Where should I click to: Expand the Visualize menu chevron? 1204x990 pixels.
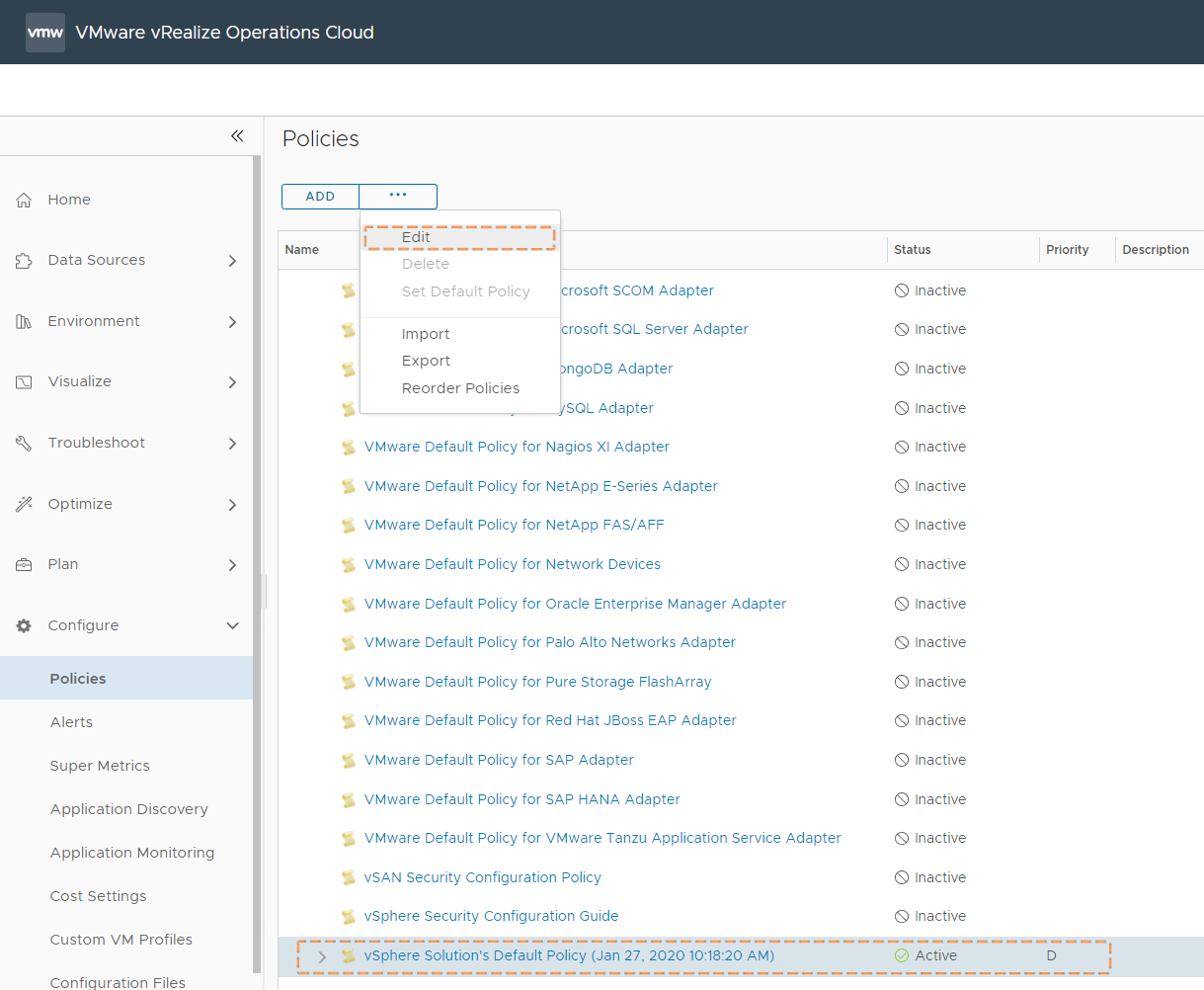tap(232, 382)
